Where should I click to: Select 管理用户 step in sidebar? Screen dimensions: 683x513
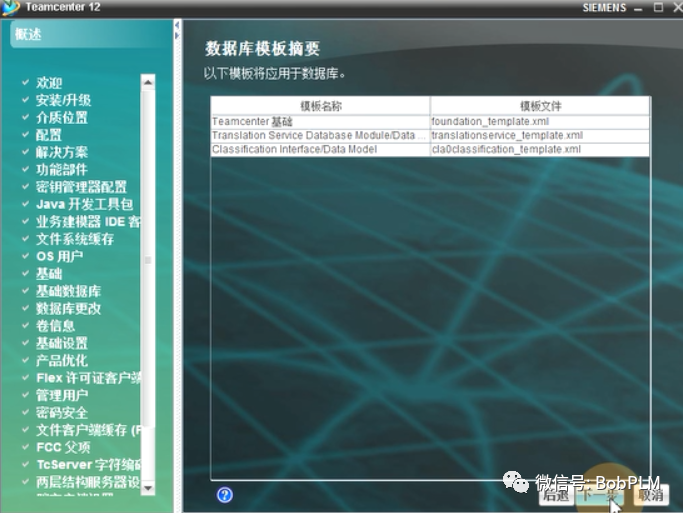(61, 395)
